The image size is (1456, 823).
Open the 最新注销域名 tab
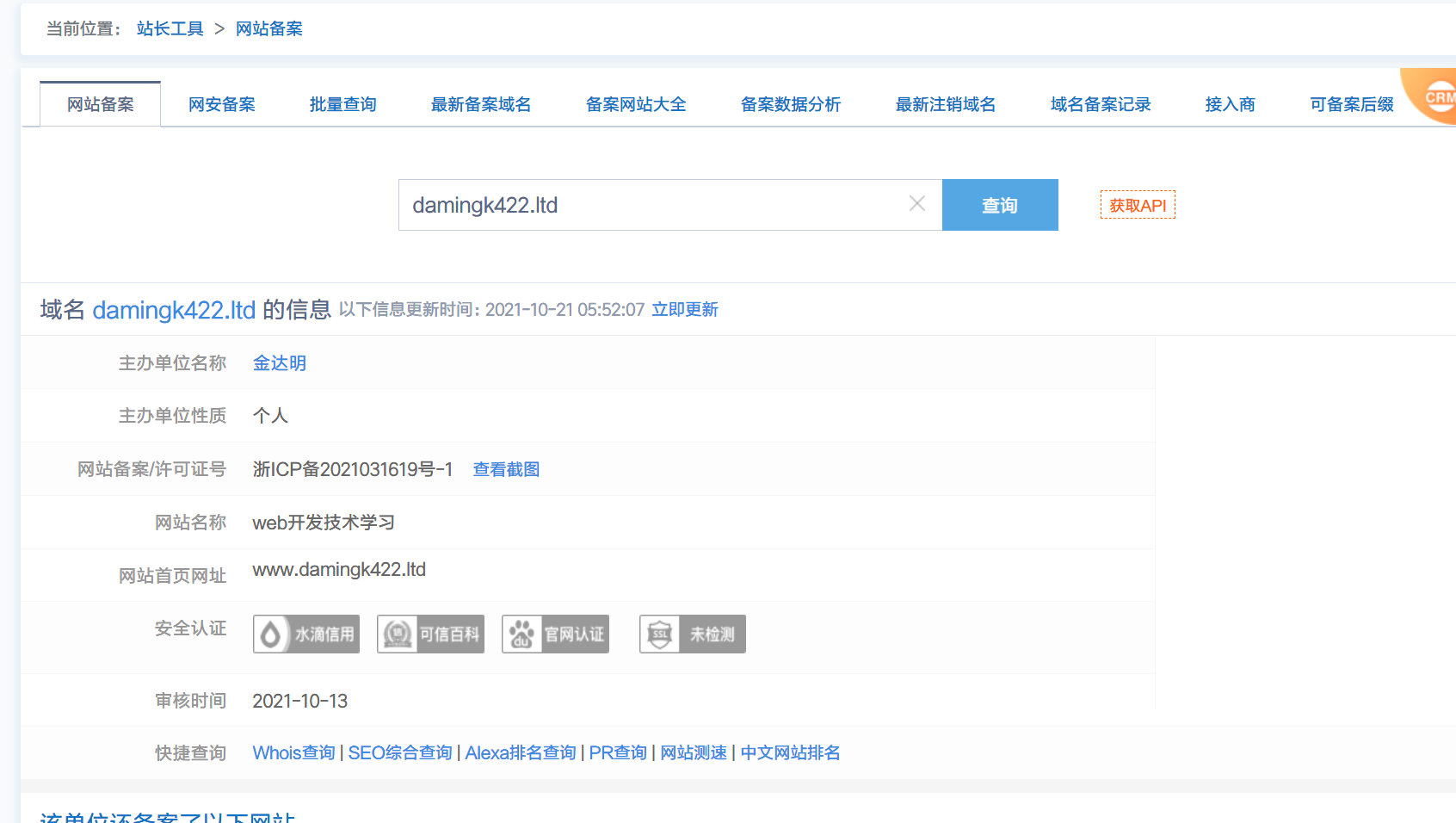point(946,104)
